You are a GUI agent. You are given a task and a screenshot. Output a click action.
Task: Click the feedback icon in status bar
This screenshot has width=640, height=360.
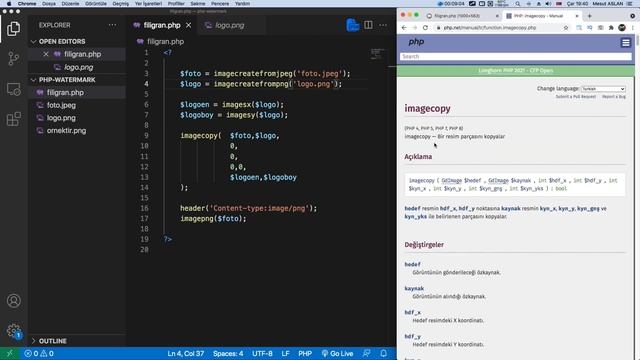367,353
